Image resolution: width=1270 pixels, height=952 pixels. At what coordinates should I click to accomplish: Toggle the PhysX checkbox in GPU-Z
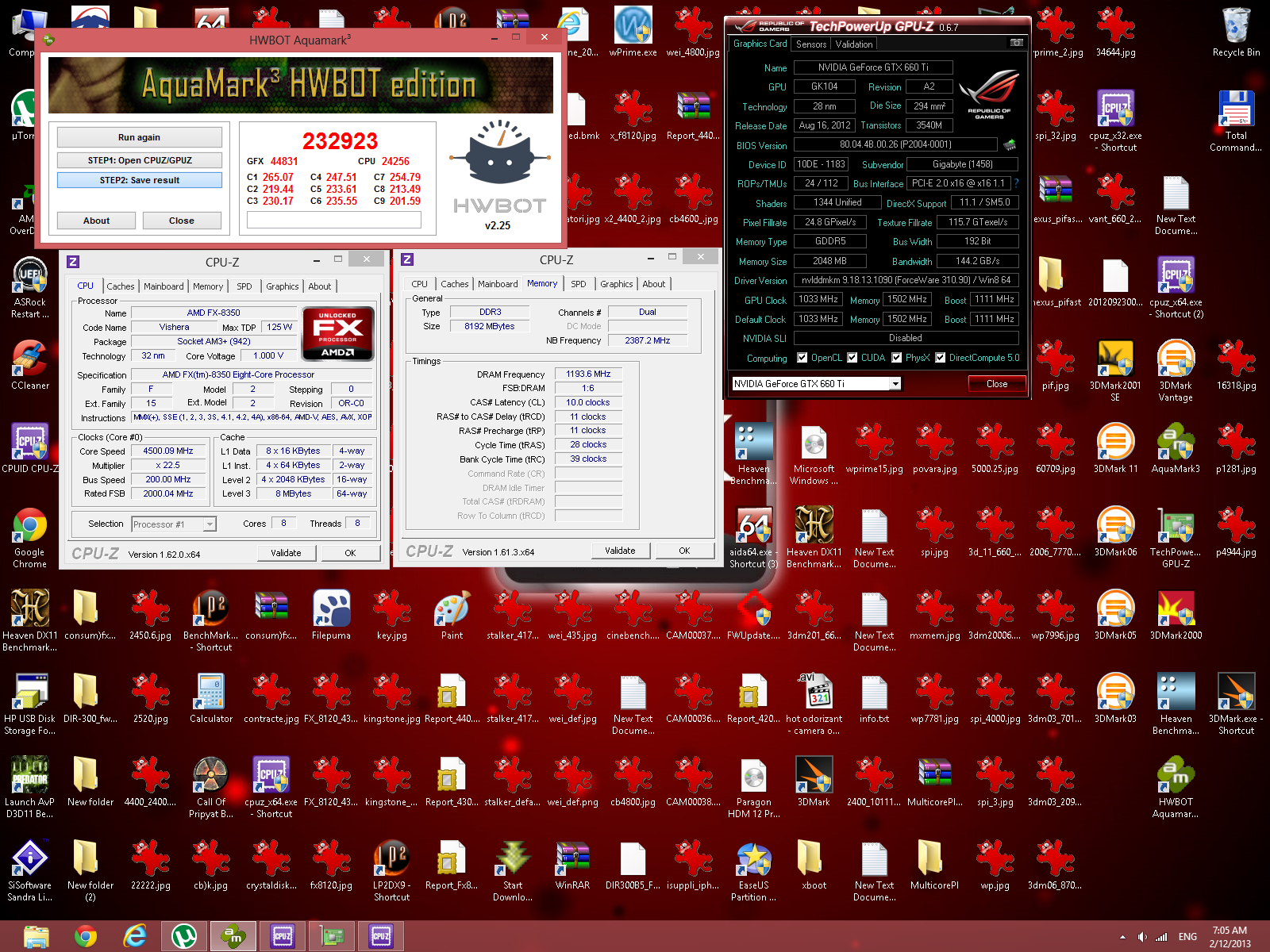pos(897,358)
